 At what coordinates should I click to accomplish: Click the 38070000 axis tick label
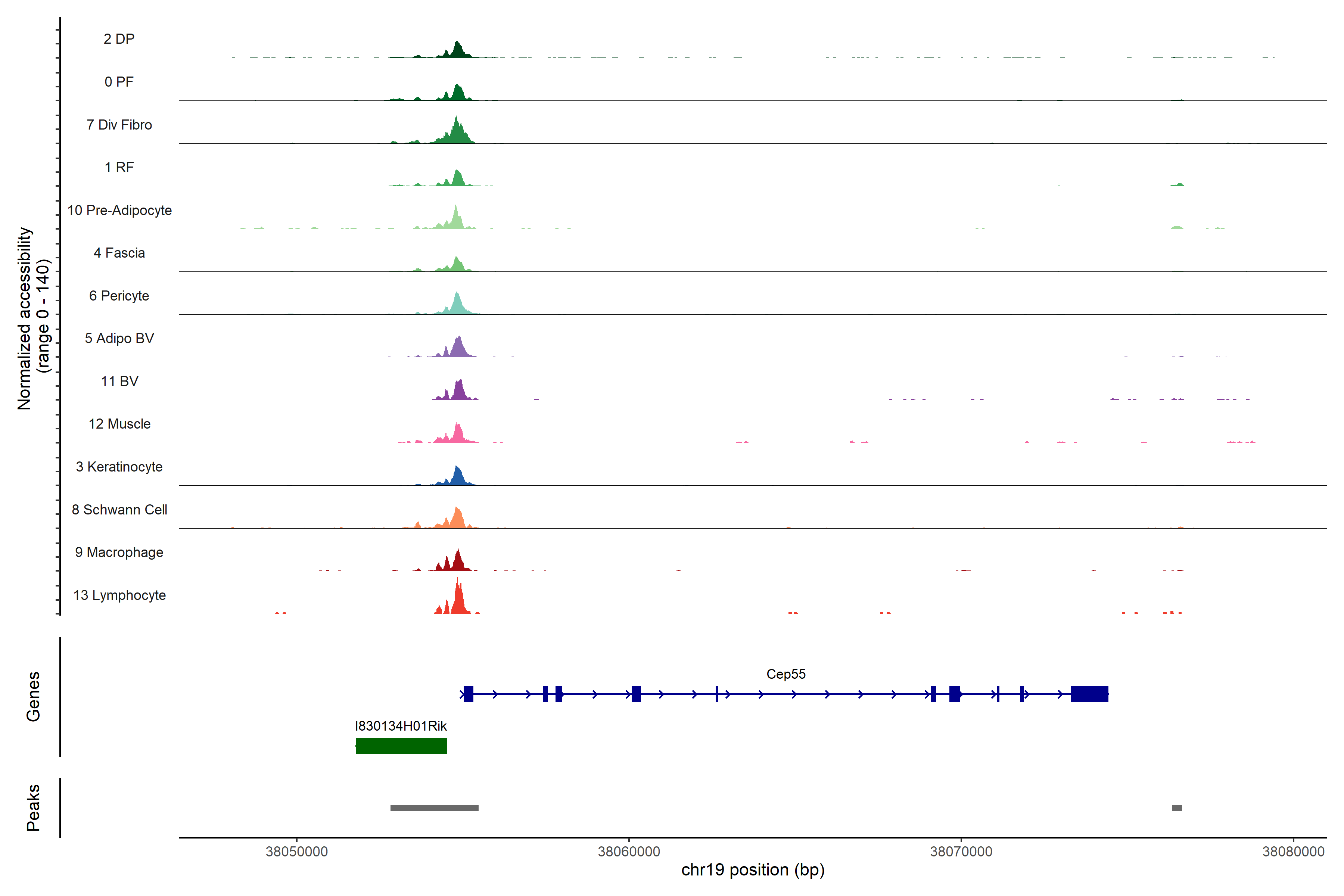961,852
